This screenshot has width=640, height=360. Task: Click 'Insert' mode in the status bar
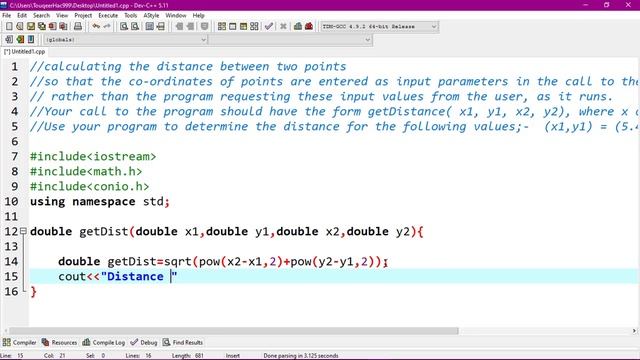click(x=233, y=356)
